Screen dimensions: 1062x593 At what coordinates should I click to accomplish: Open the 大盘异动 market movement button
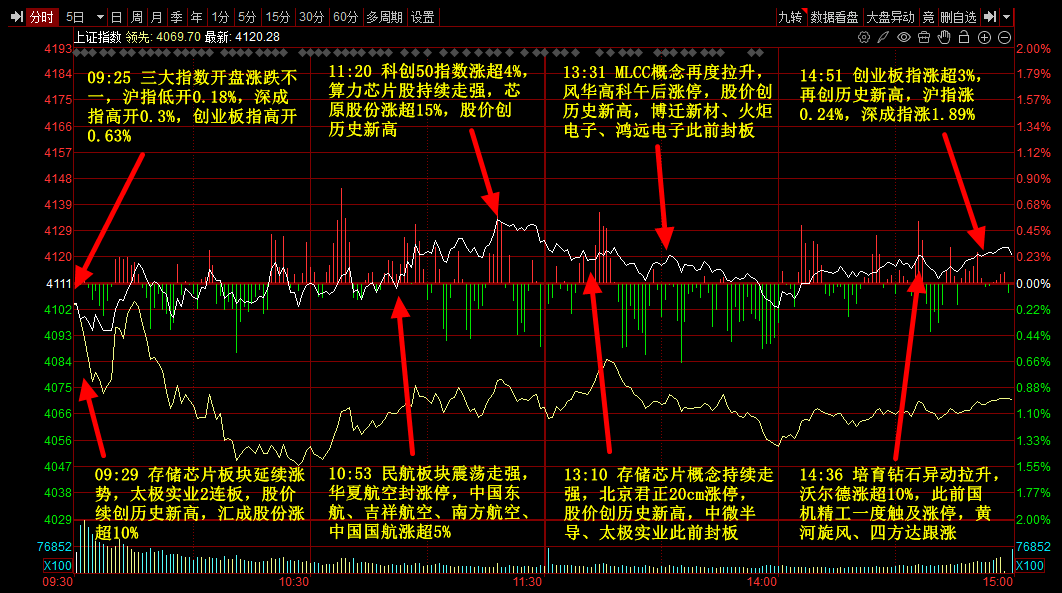coord(891,17)
